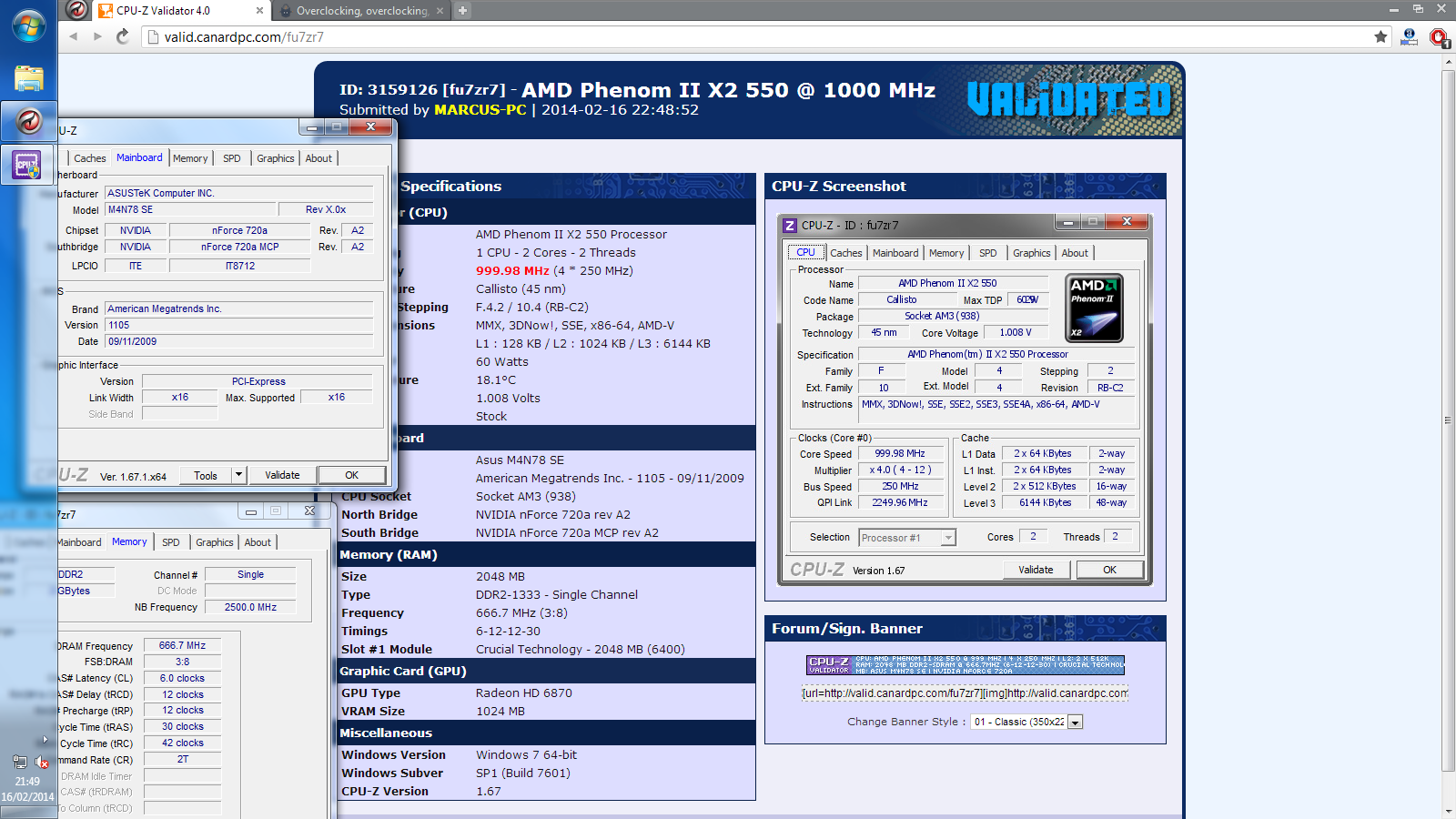Reload the page with the refresh icon
This screenshot has height=819, width=1456.
(123, 36)
